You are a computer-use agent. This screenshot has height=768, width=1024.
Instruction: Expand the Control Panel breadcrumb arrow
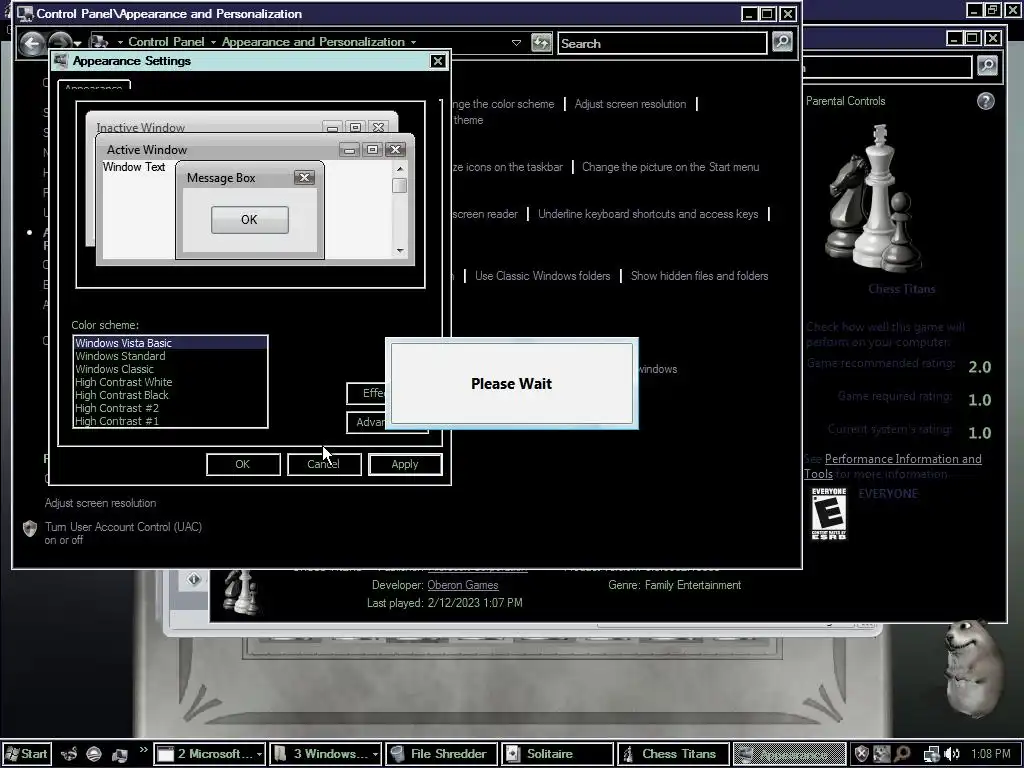coord(213,42)
